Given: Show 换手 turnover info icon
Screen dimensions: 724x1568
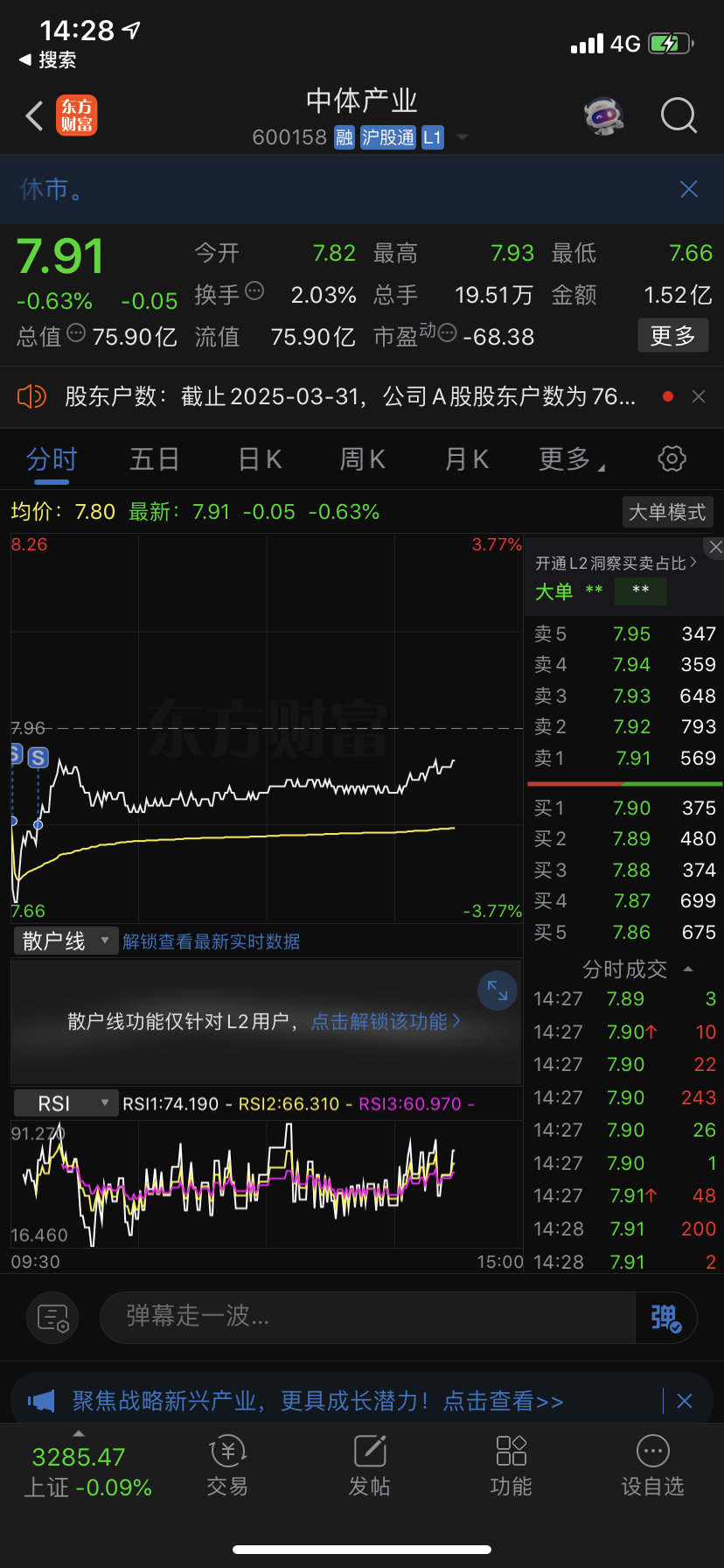Looking at the screenshot, I should (254, 290).
